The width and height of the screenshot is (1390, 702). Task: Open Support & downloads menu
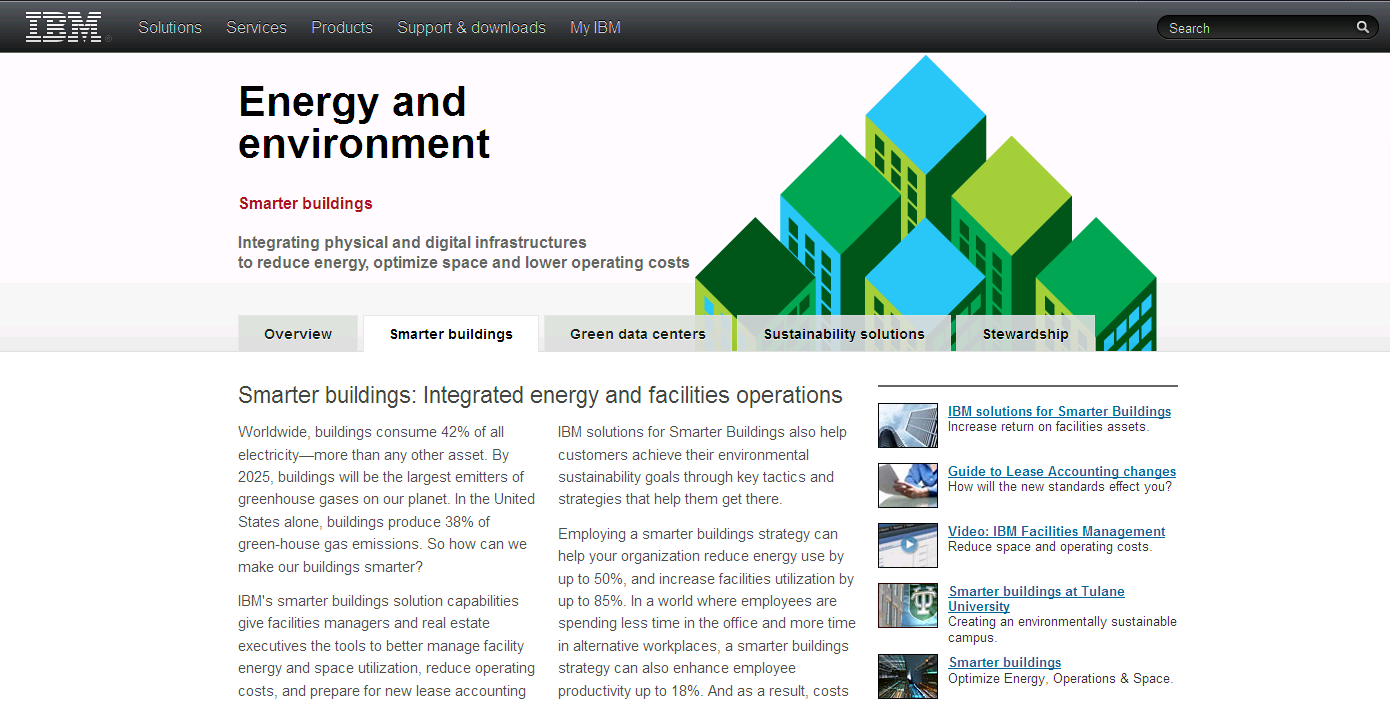471,27
